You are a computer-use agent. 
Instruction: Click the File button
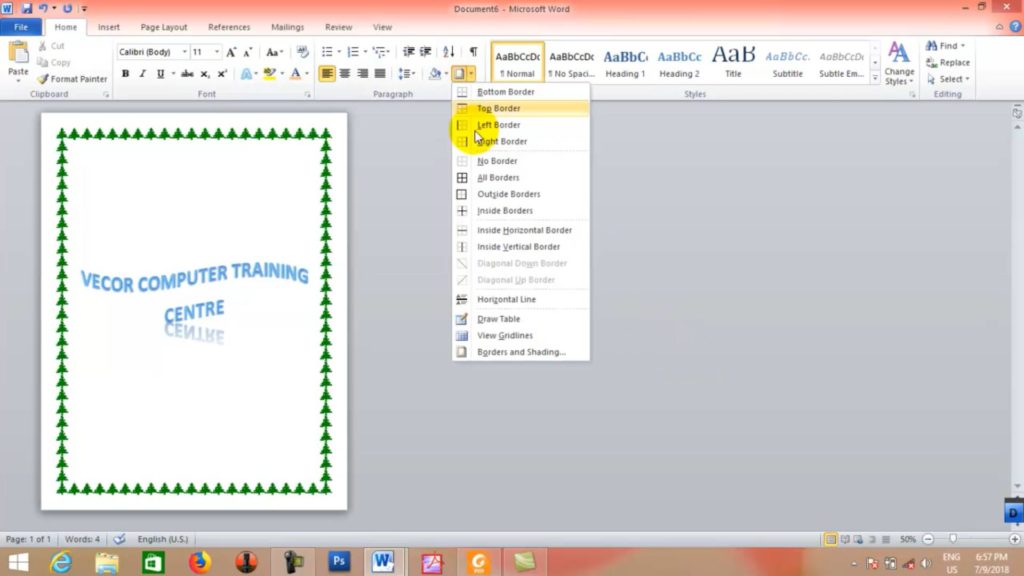click(x=21, y=27)
